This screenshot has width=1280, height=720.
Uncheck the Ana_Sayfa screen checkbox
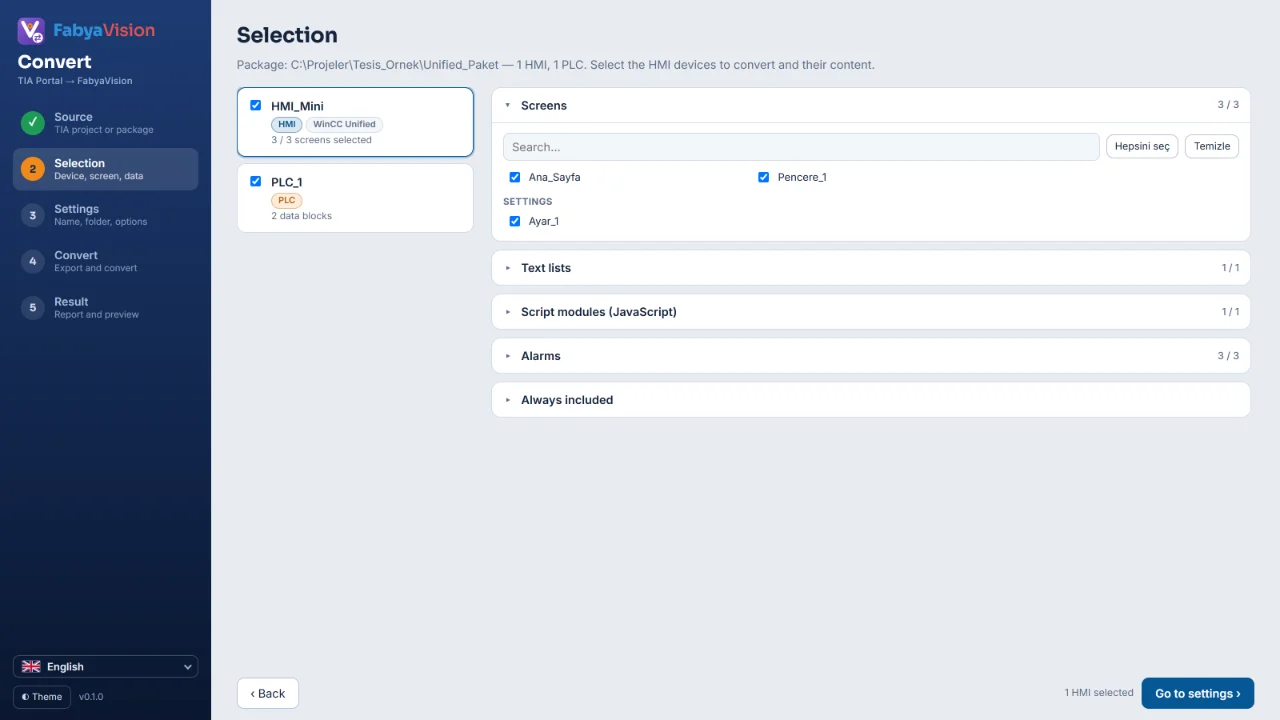[x=515, y=177]
